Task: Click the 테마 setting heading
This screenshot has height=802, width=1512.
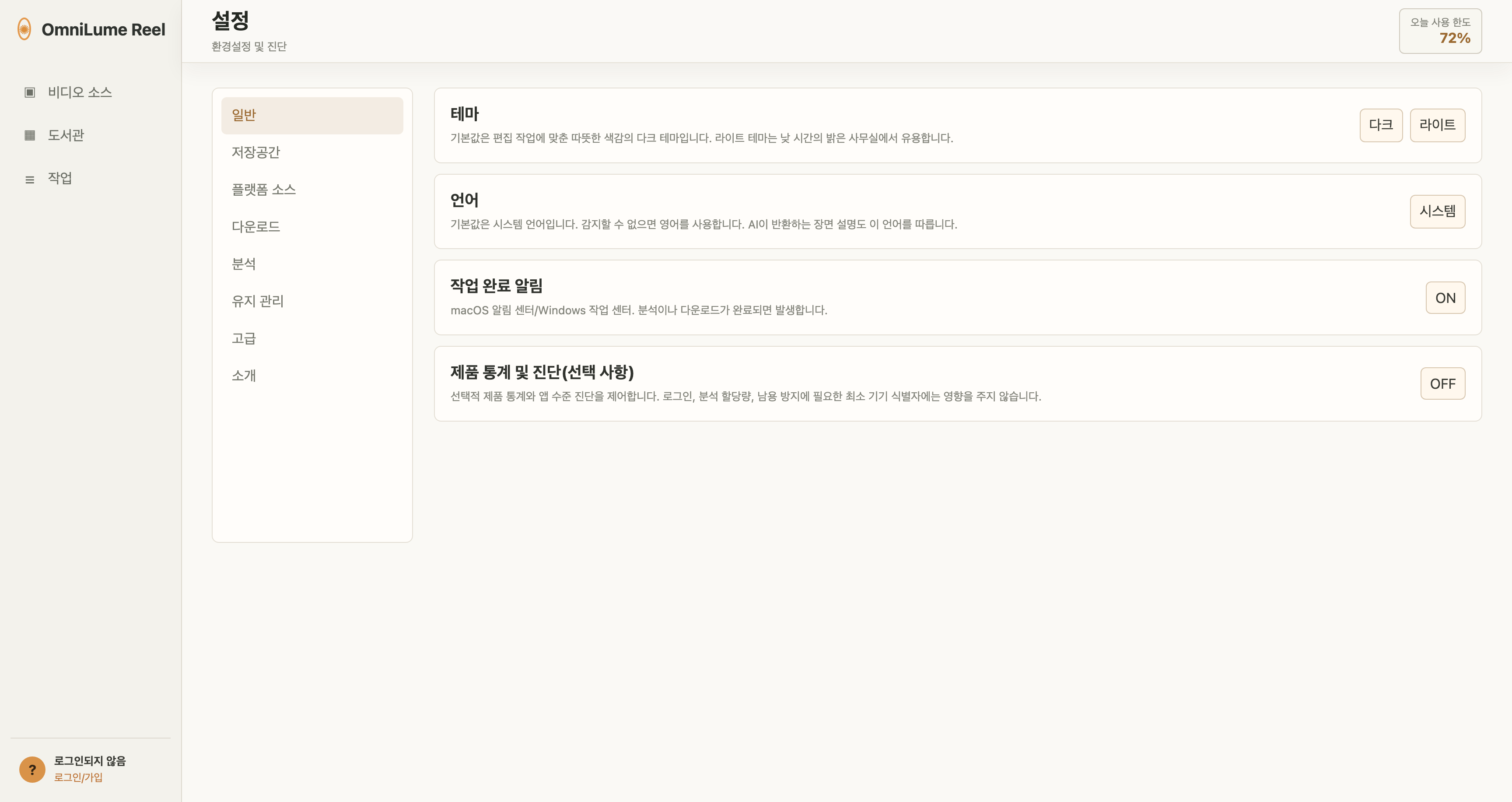Action: point(464,114)
